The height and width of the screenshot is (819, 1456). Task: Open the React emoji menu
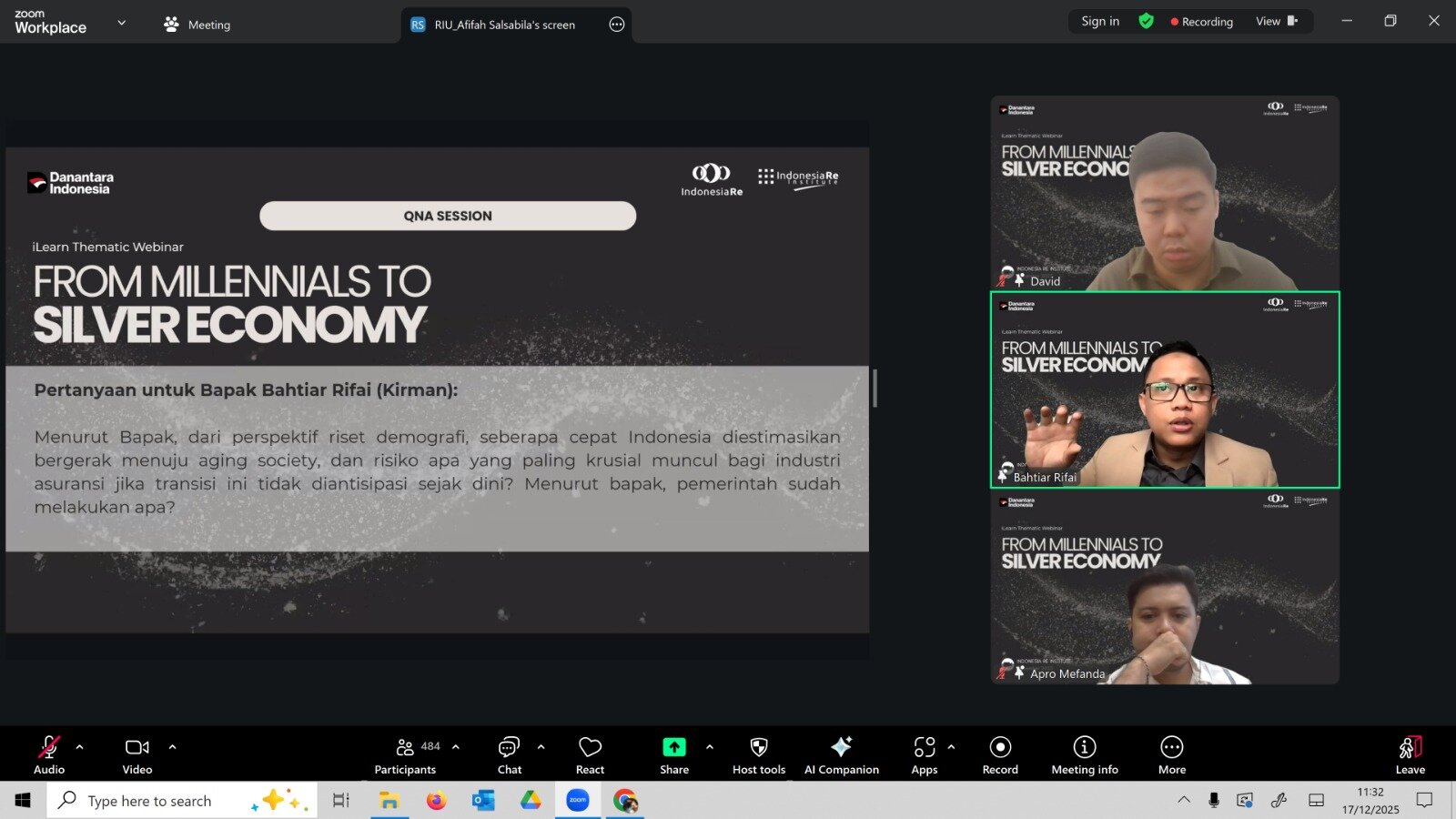pyautogui.click(x=590, y=754)
